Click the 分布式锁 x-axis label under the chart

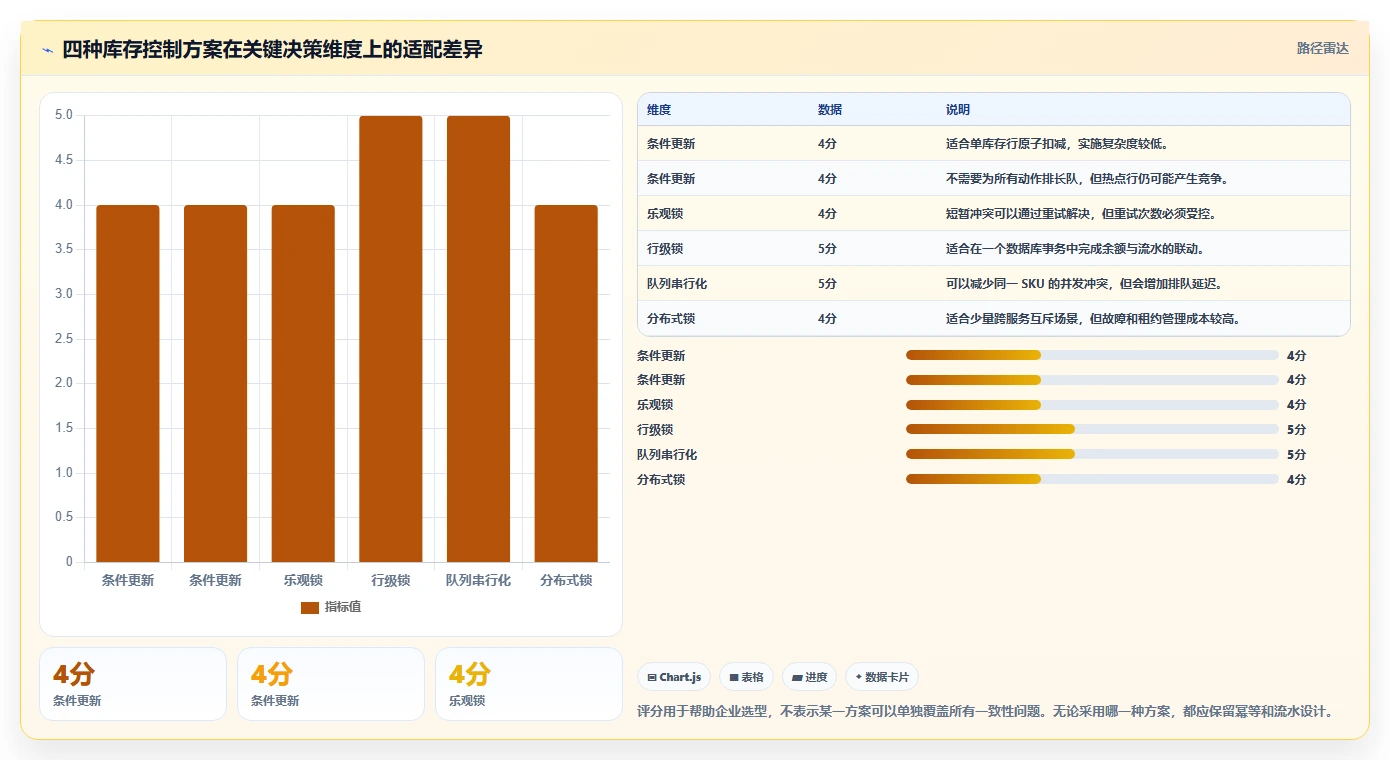[x=566, y=580]
